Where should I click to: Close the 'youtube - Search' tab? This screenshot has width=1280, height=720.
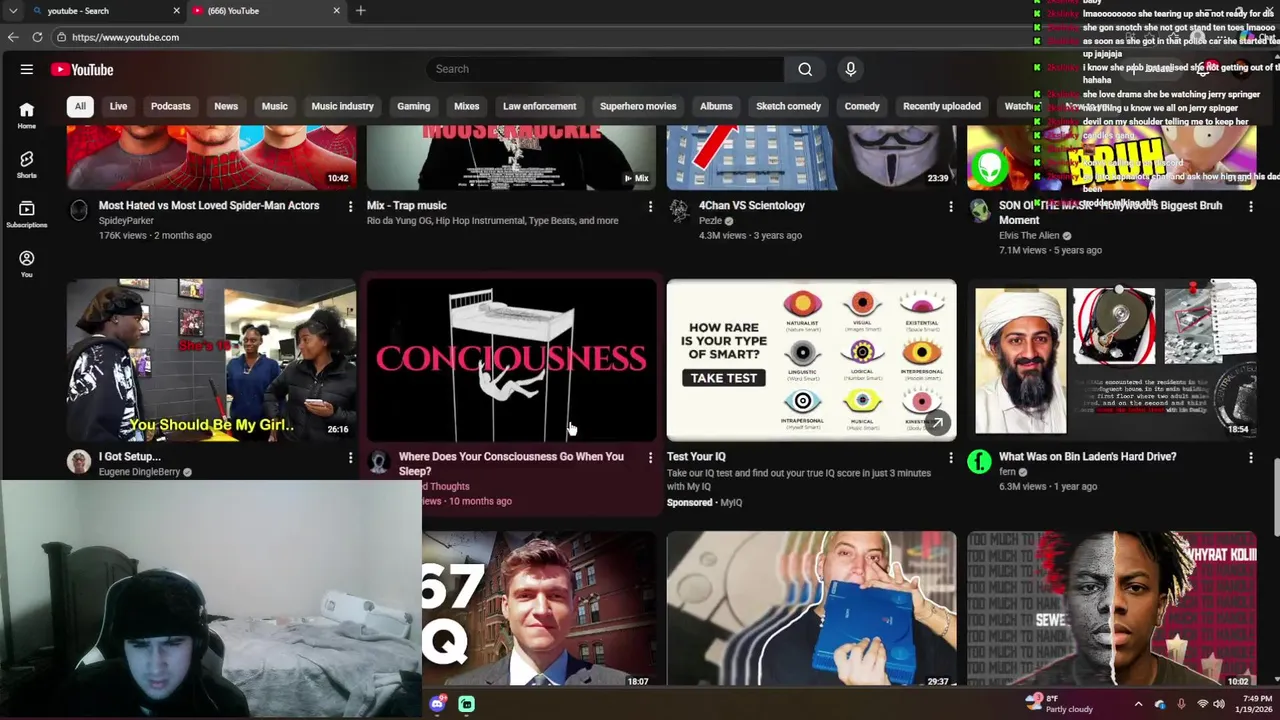pyautogui.click(x=177, y=11)
